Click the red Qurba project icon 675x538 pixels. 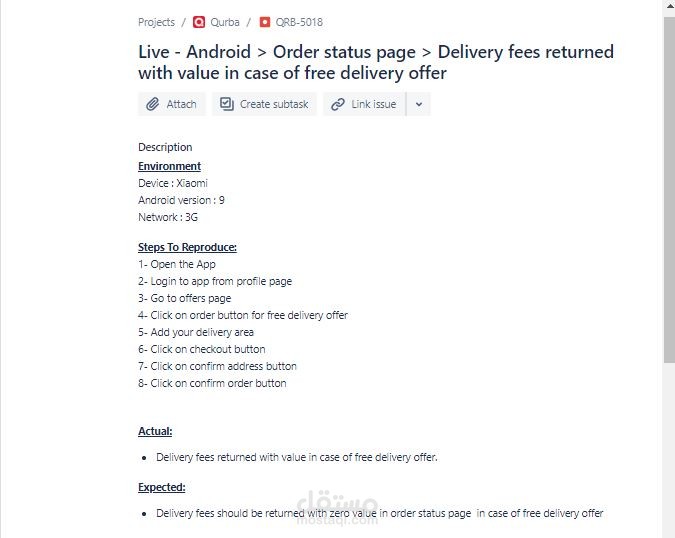coord(199,22)
